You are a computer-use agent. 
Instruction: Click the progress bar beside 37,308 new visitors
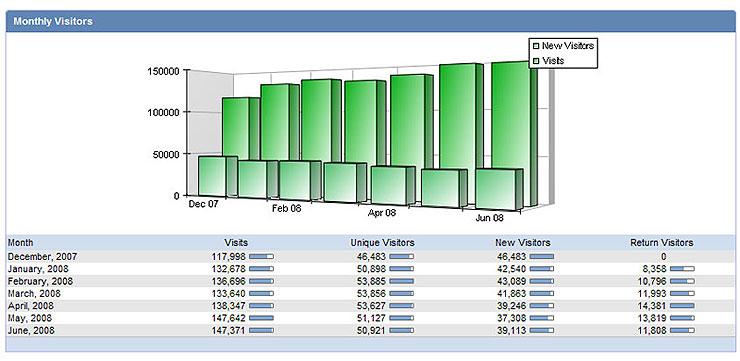pos(542,318)
